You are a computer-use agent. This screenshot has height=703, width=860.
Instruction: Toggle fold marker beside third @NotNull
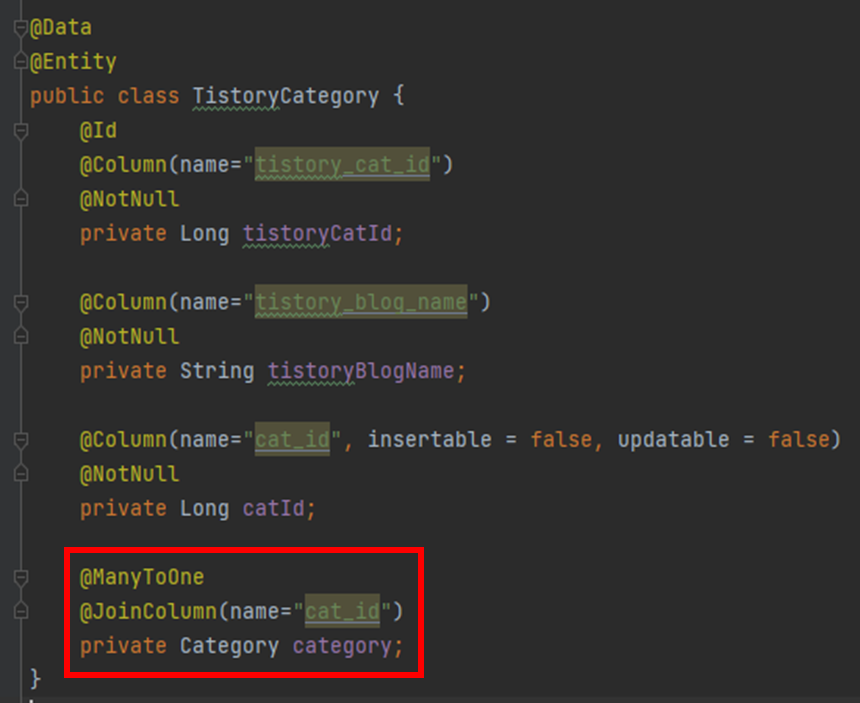tap(21, 474)
